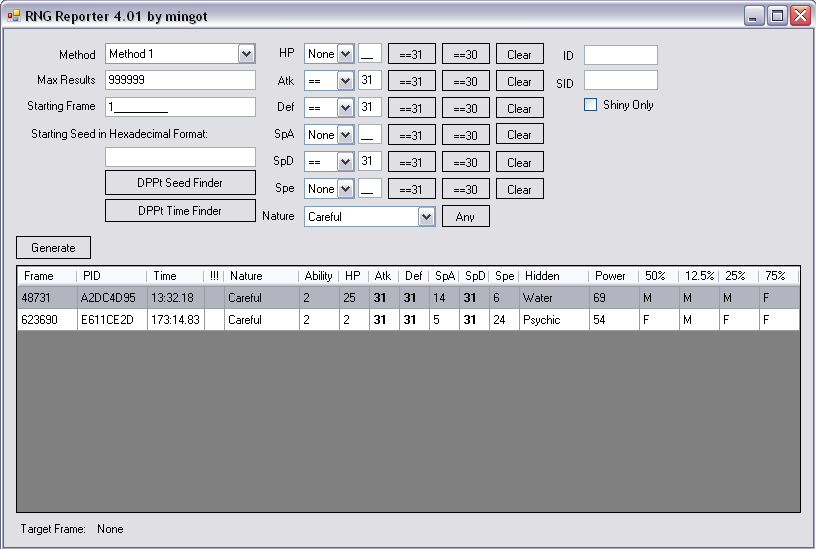816x549 pixels.
Task: Click the Time cell 173:14.83
Action: tap(176, 320)
